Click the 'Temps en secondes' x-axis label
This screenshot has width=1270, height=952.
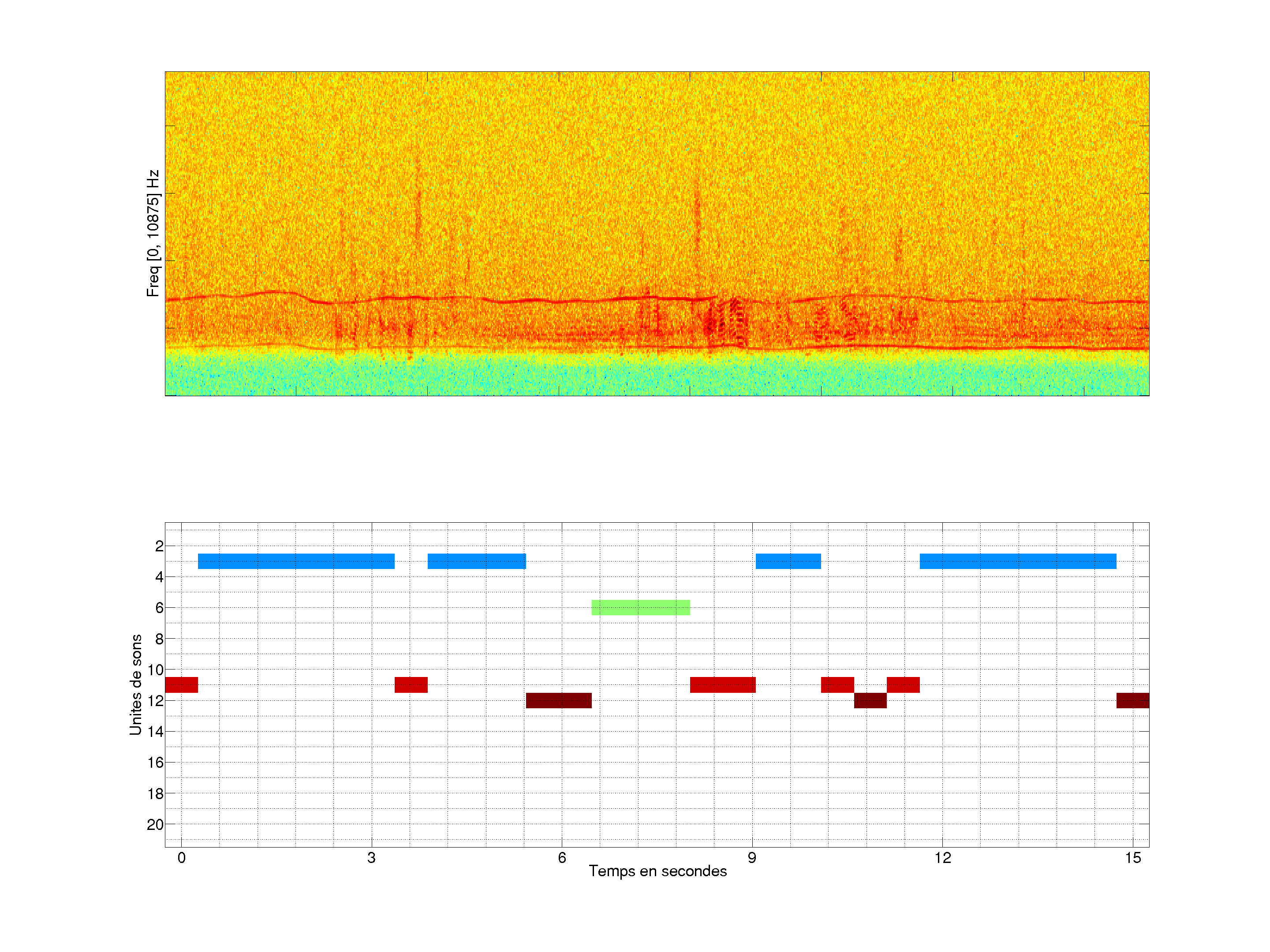pos(657,871)
